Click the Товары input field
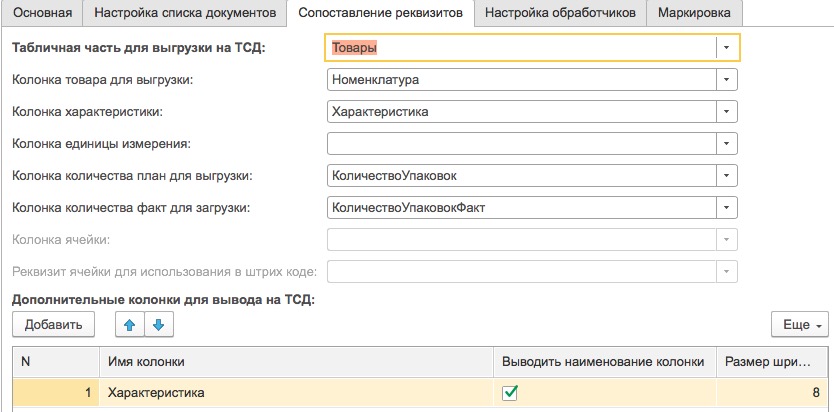This screenshot has height=412, width=834. (520, 48)
